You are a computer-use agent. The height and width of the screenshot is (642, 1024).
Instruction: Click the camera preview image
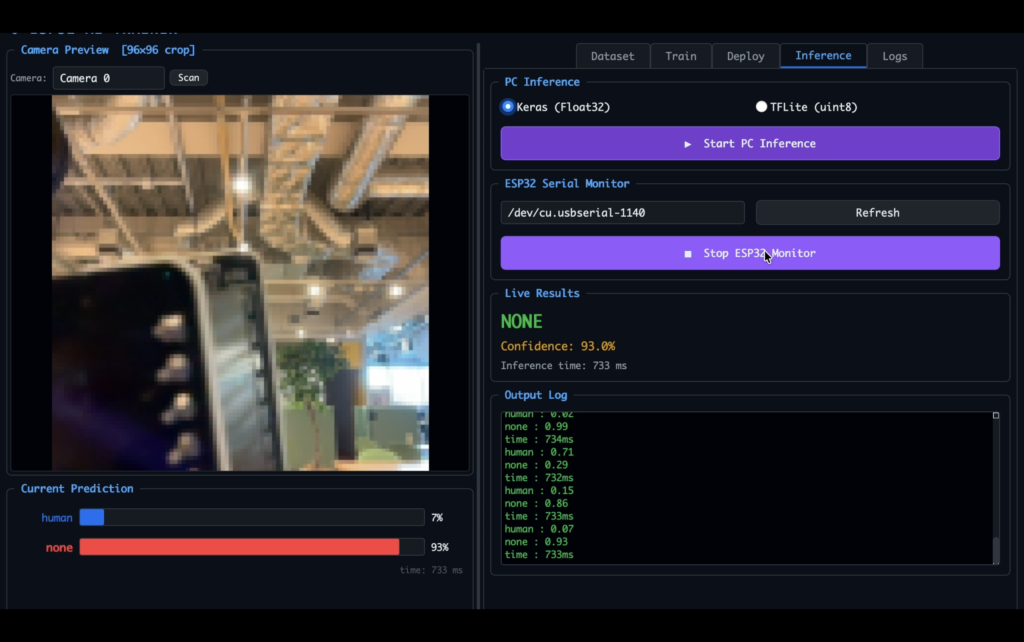pos(240,283)
